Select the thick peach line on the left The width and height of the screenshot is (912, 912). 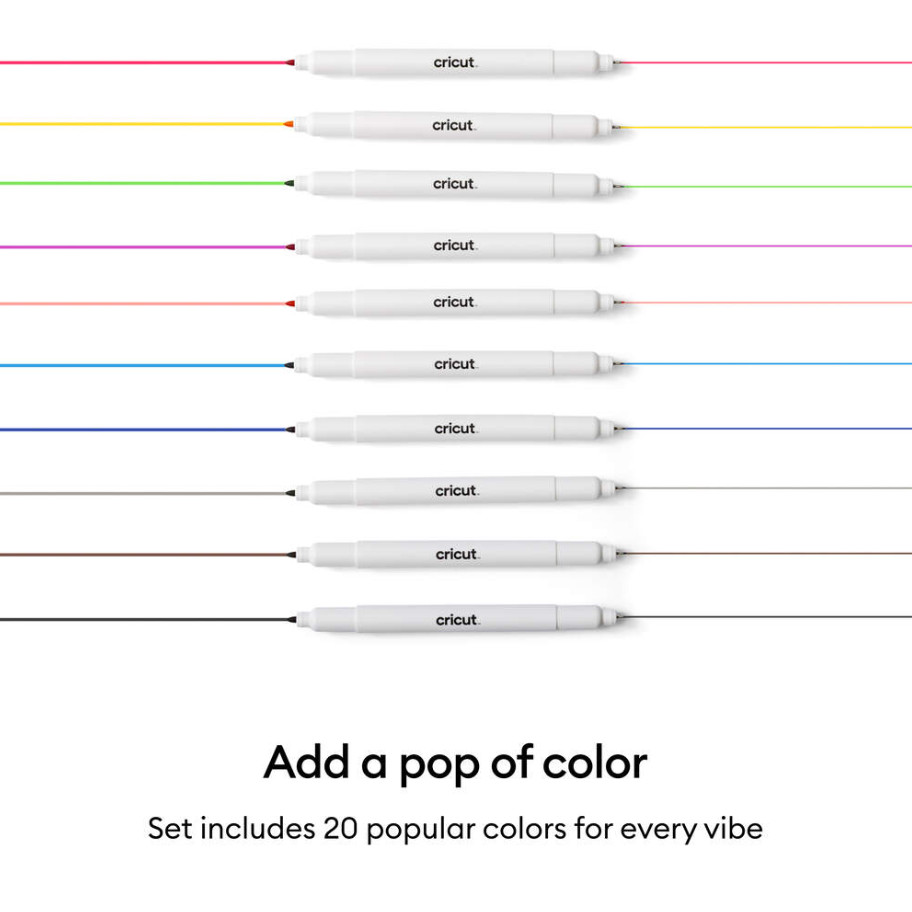(140, 303)
